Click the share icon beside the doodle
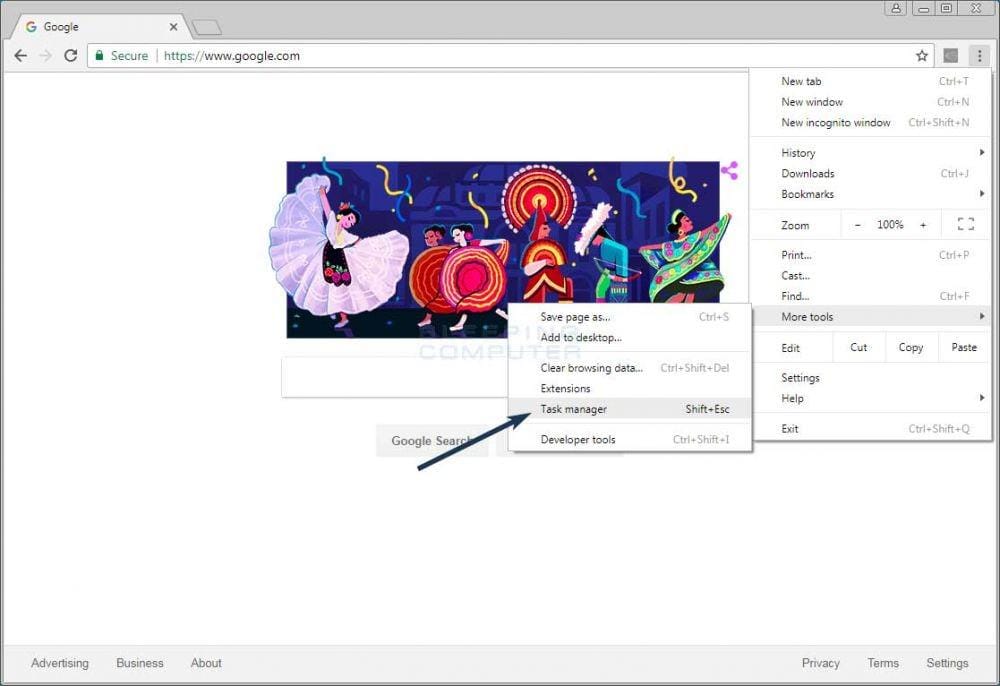Viewport: 1000px width, 686px height. [x=729, y=171]
